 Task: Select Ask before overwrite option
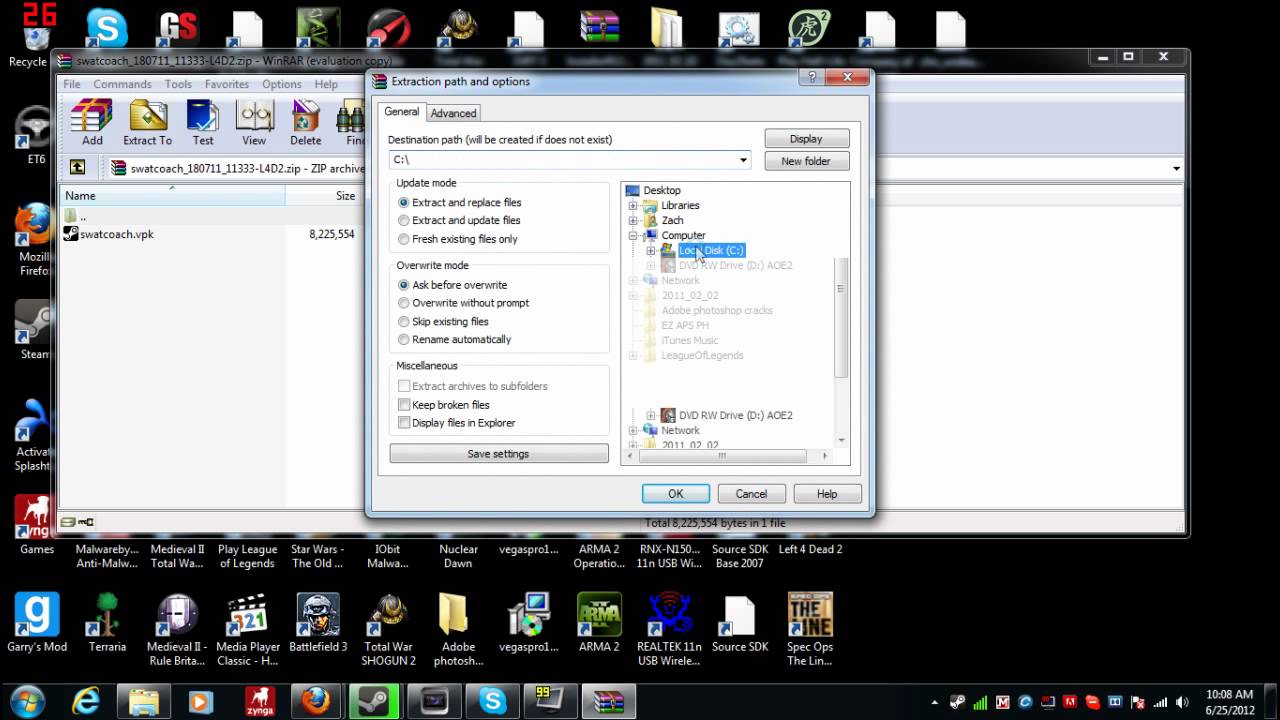pyautogui.click(x=453, y=285)
